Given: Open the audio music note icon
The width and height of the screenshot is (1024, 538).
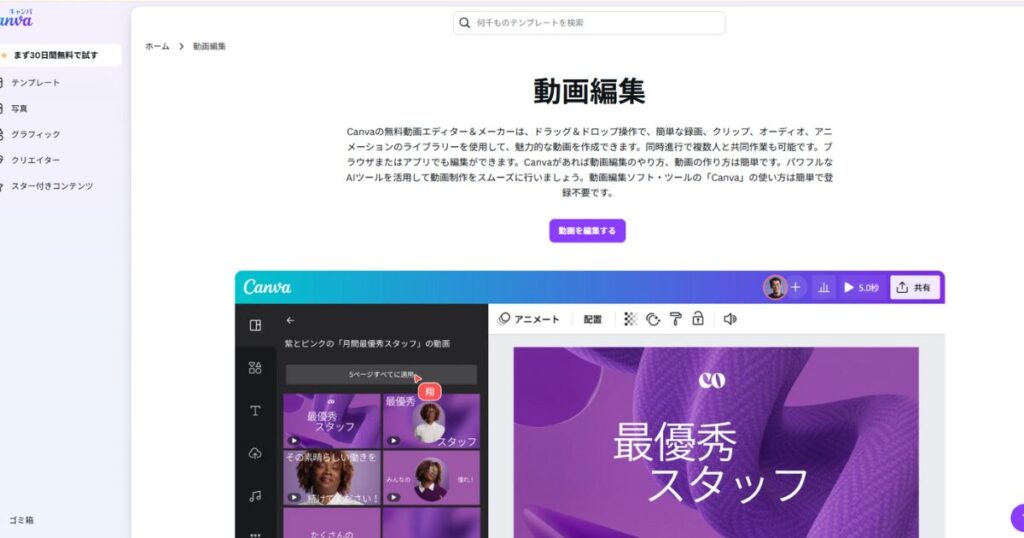Looking at the screenshot, I should [x=255, y=496].
